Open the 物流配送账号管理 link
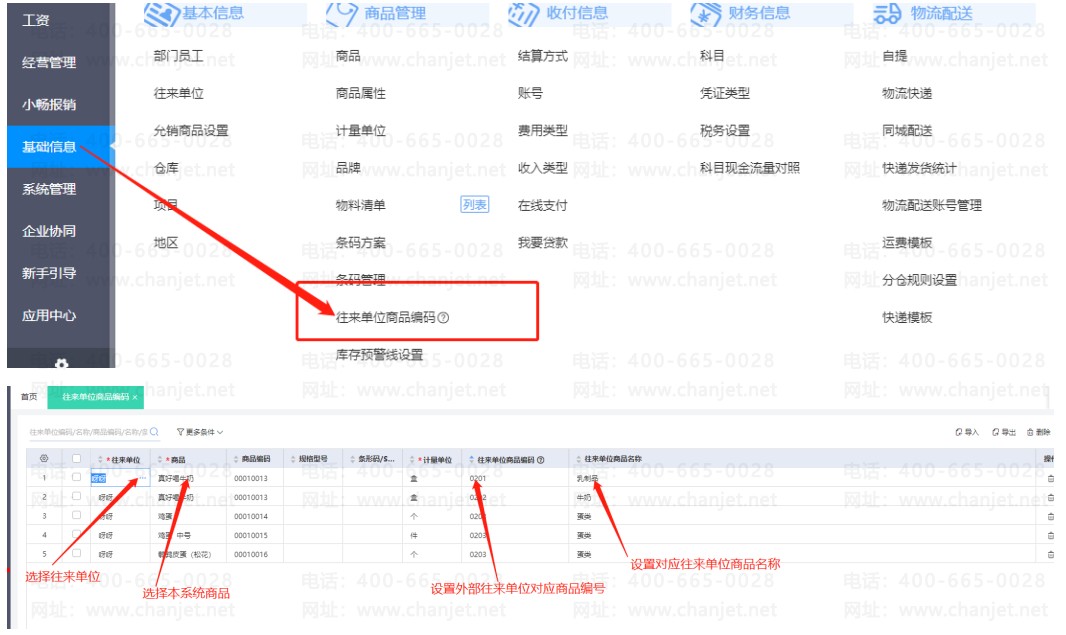 [x=932, y=205]
